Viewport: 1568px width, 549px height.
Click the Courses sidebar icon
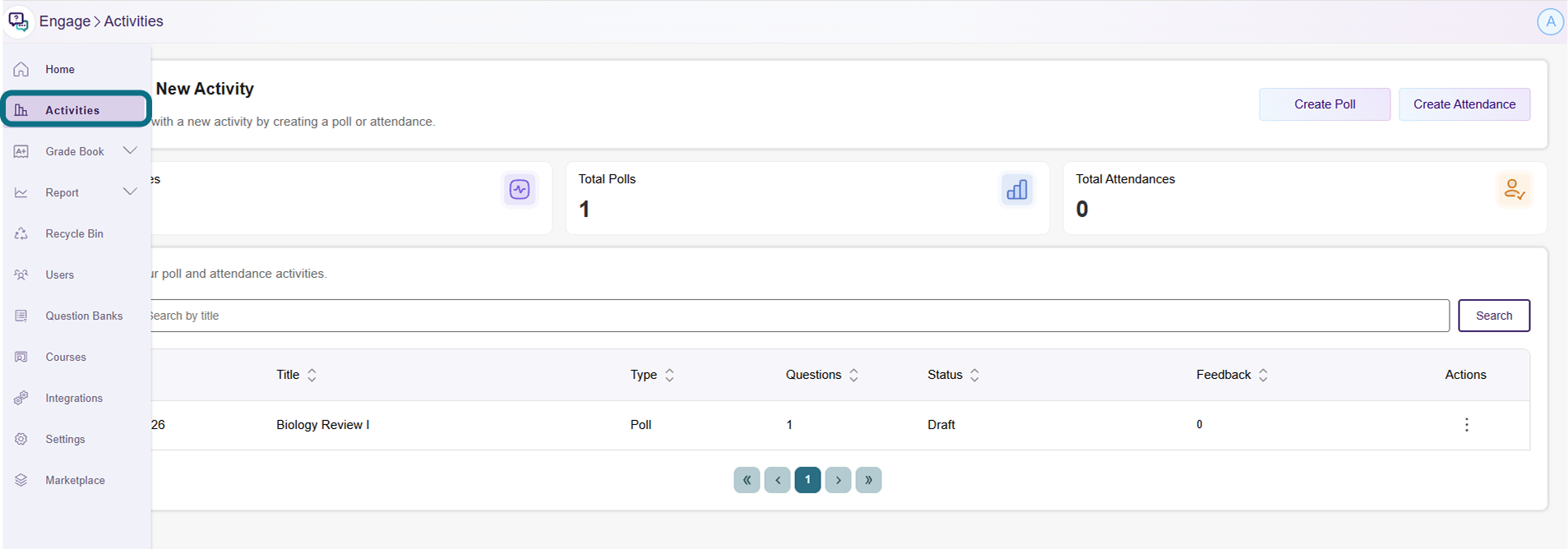point(21,357)
